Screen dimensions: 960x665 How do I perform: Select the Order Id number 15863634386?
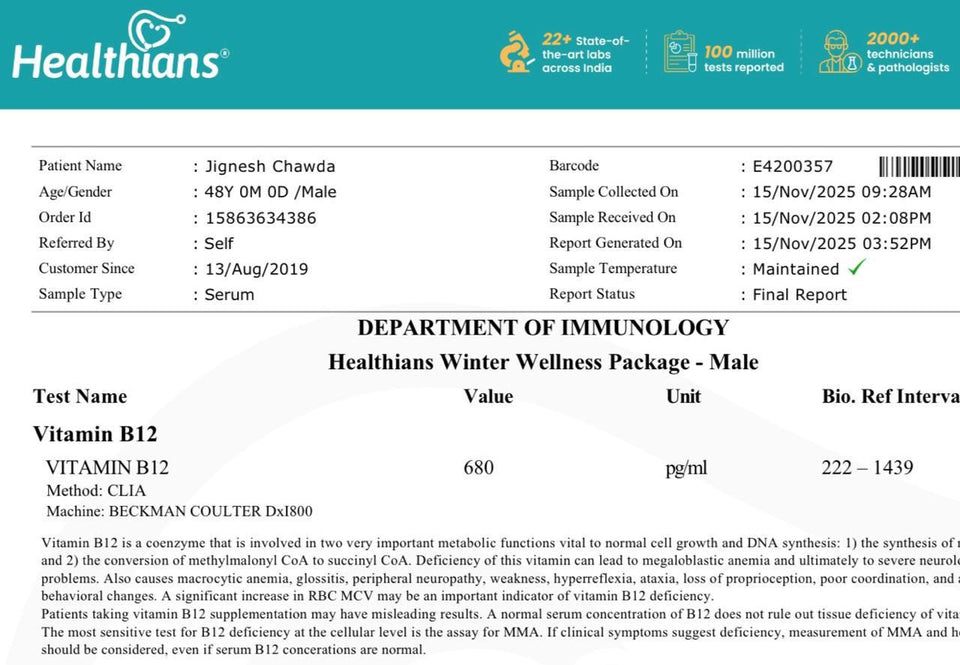coord(260,218)
